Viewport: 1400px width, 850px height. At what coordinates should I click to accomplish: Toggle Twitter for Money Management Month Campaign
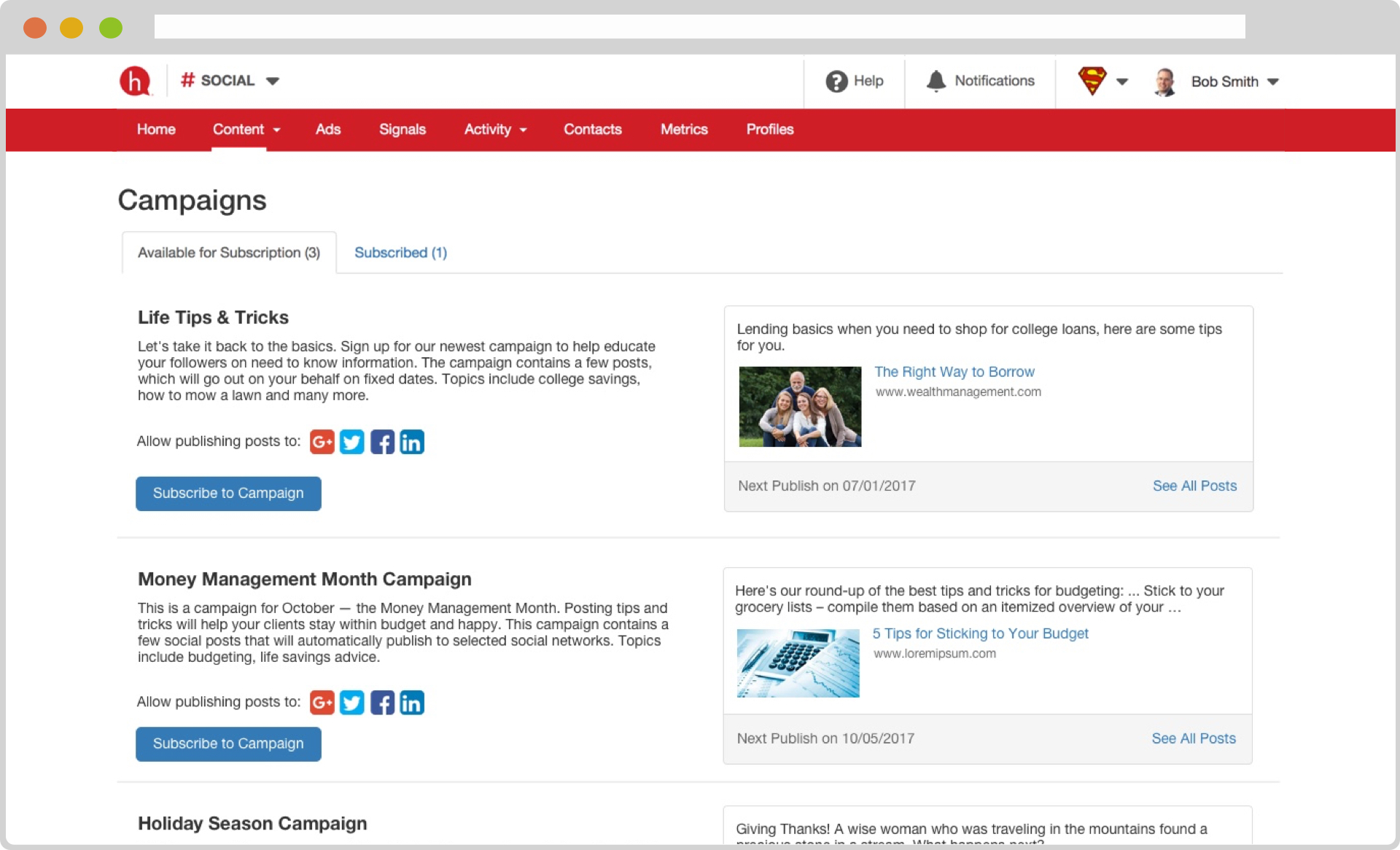(352, 703)
